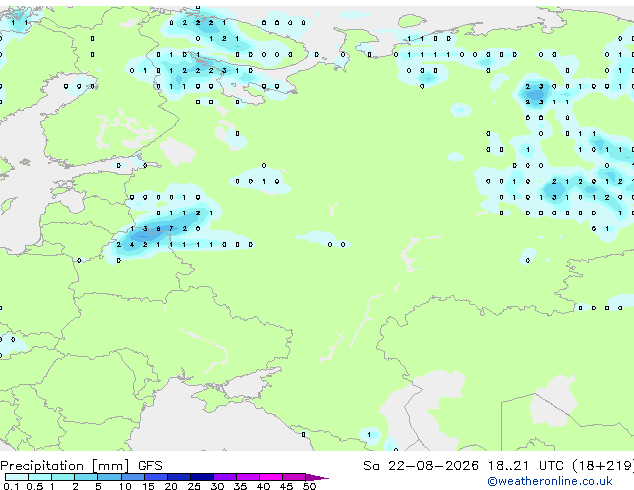
Task: Pick the legend swatch between 2 and 5
Action: click(86, 477)
